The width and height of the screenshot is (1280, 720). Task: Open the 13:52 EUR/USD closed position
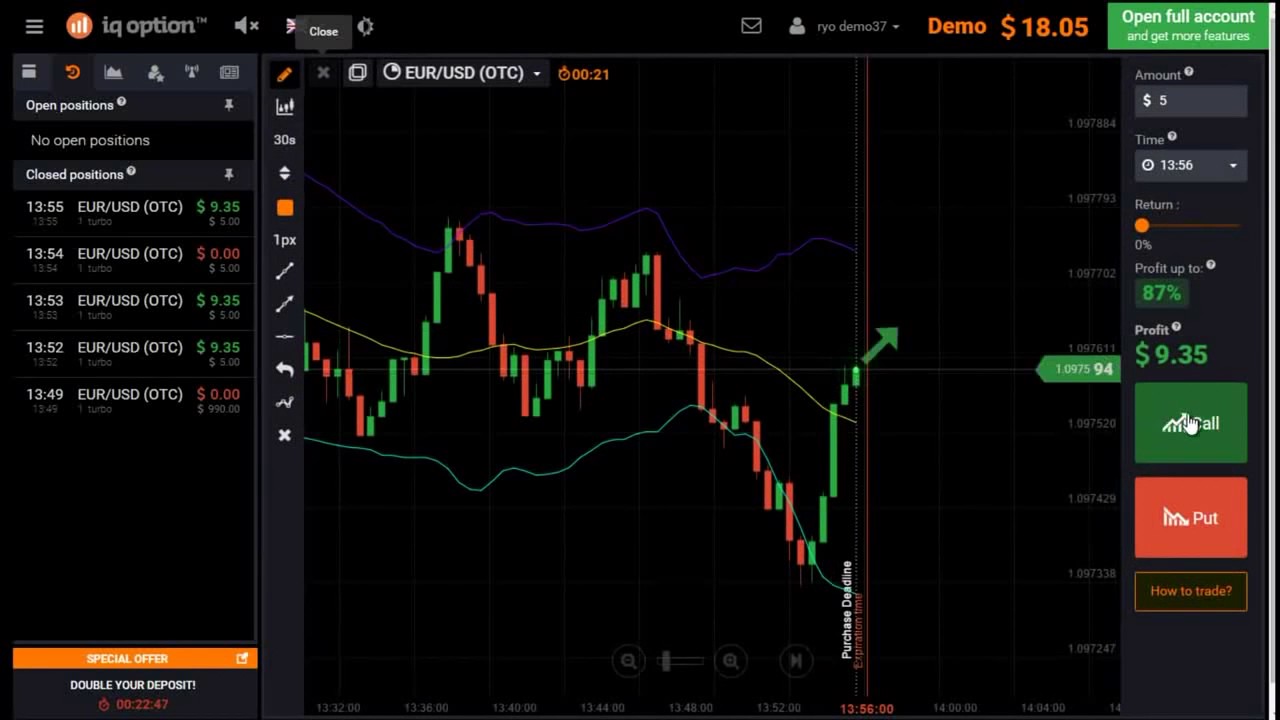(x=133, y=354)
